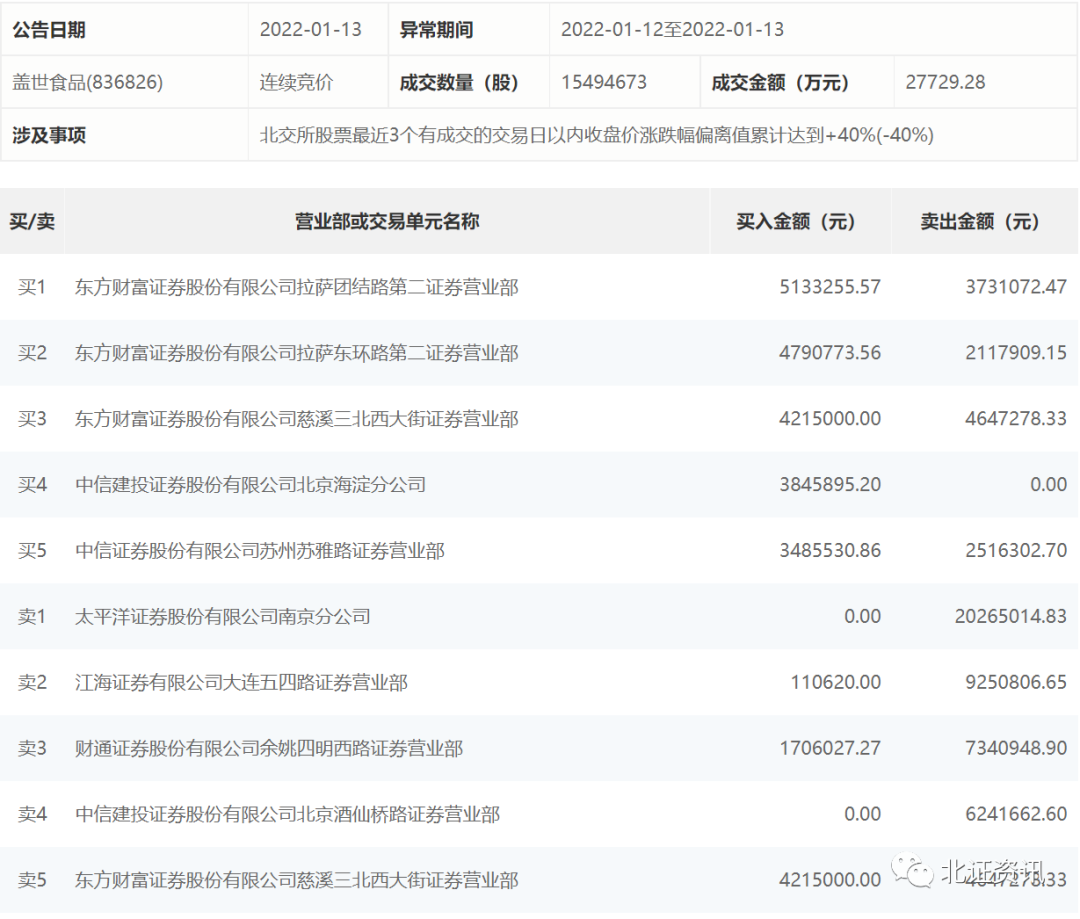The image size is (1080, 919).
Task: Select sell amount 3731072.47
Action: pos(1015,287)
